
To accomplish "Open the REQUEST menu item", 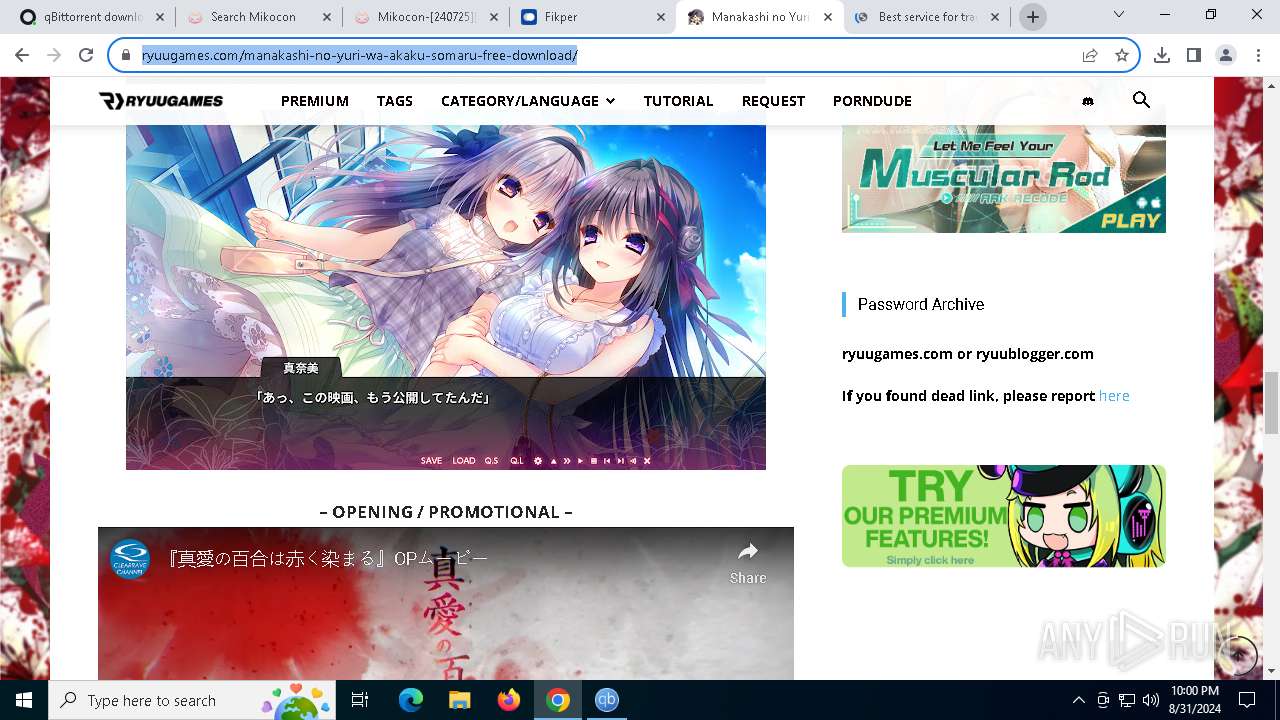I will pos(773,101).
